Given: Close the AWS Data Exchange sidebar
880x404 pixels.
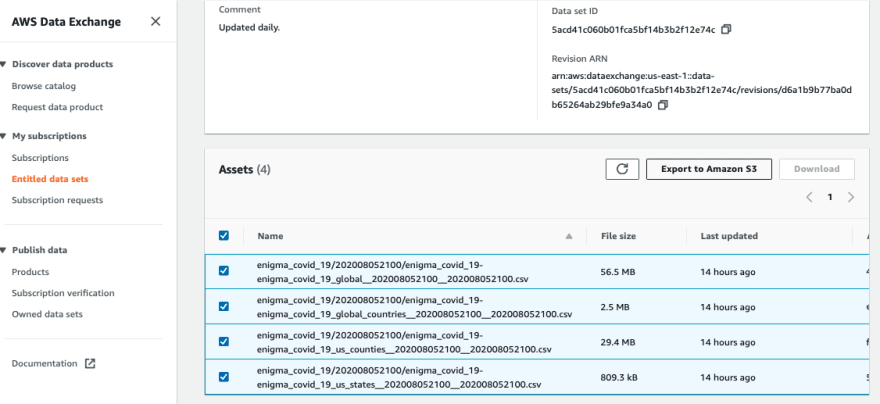Looking at the screenshot, I should (x=155, y=21).
